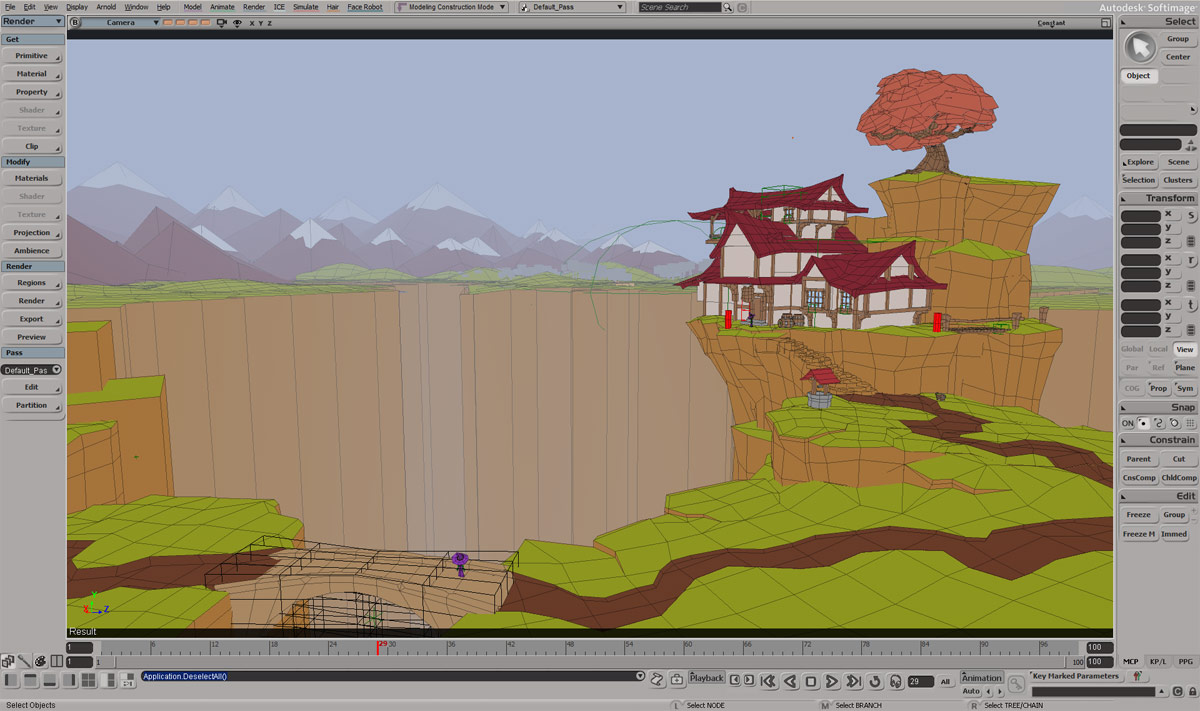Open the Camera view dropdown
Viewport: 1200px width, 711px height.
point(120,22)
